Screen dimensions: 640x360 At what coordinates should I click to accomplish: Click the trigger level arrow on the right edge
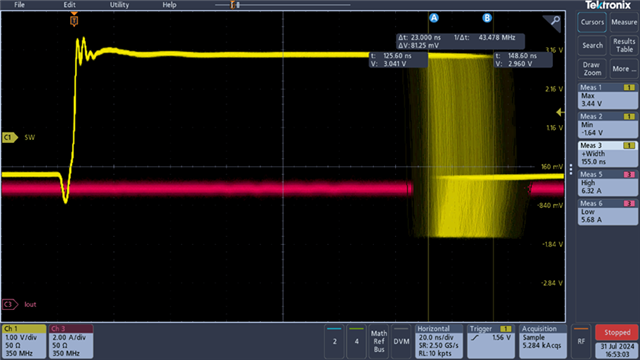[x=560, y=112]
